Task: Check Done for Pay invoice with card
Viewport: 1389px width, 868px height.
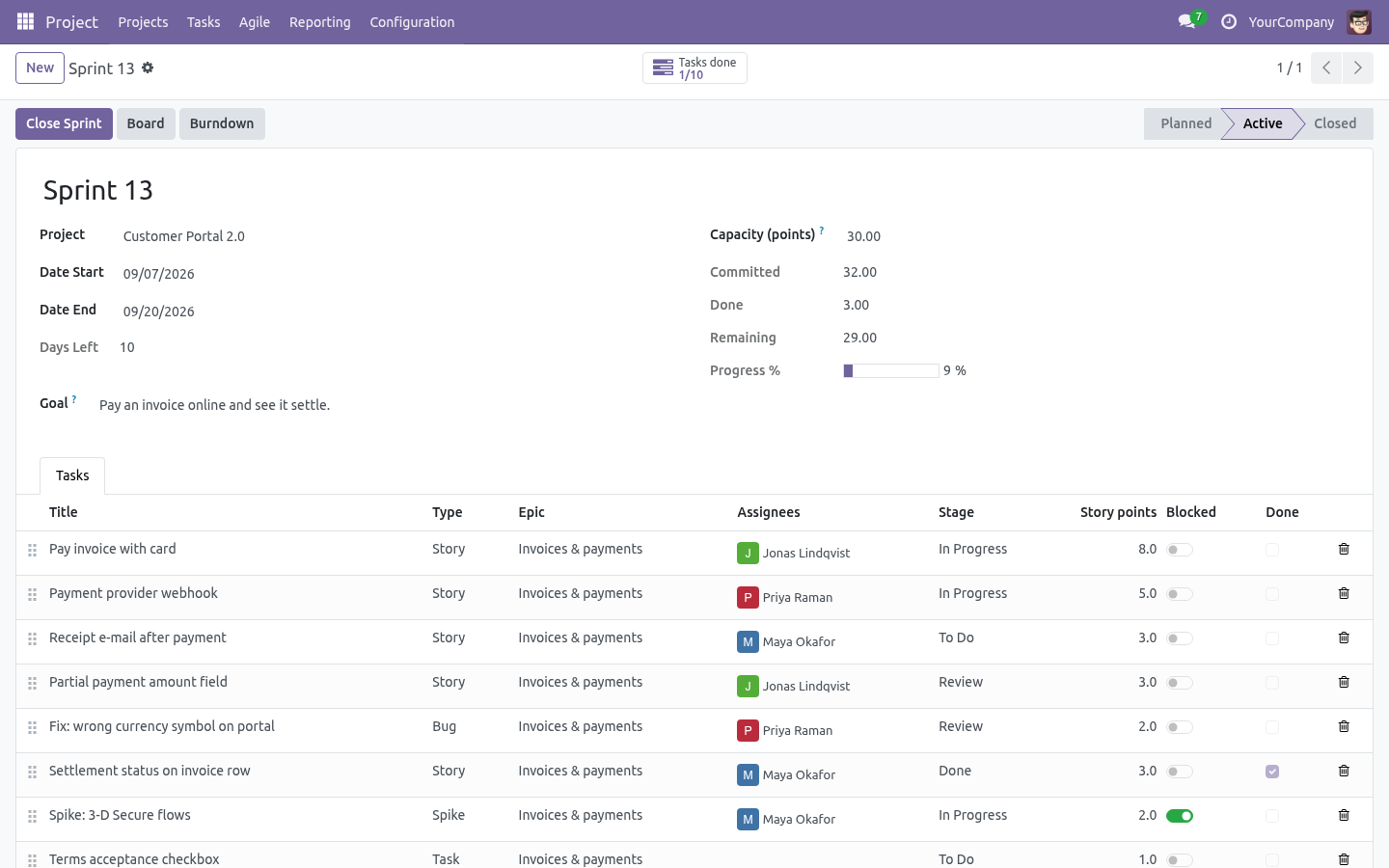Action: click(1272, 550)
